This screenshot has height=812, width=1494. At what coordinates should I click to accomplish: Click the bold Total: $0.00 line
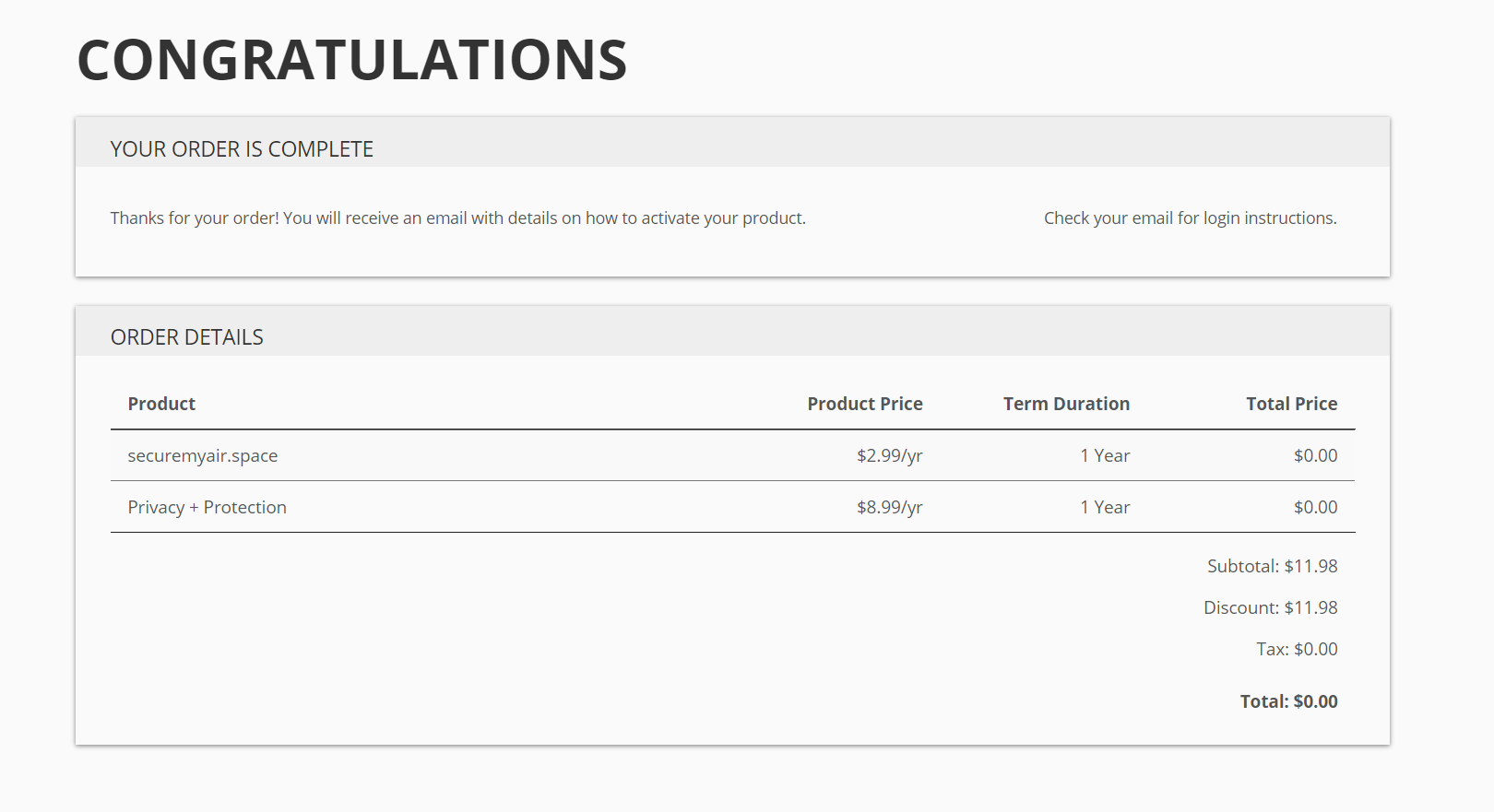(1288, 701)
